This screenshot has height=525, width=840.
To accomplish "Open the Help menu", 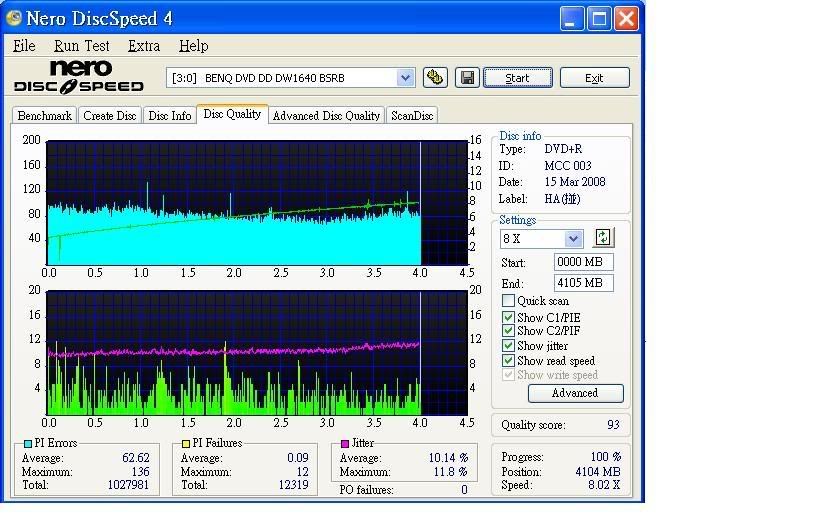I will click(193, 46).
